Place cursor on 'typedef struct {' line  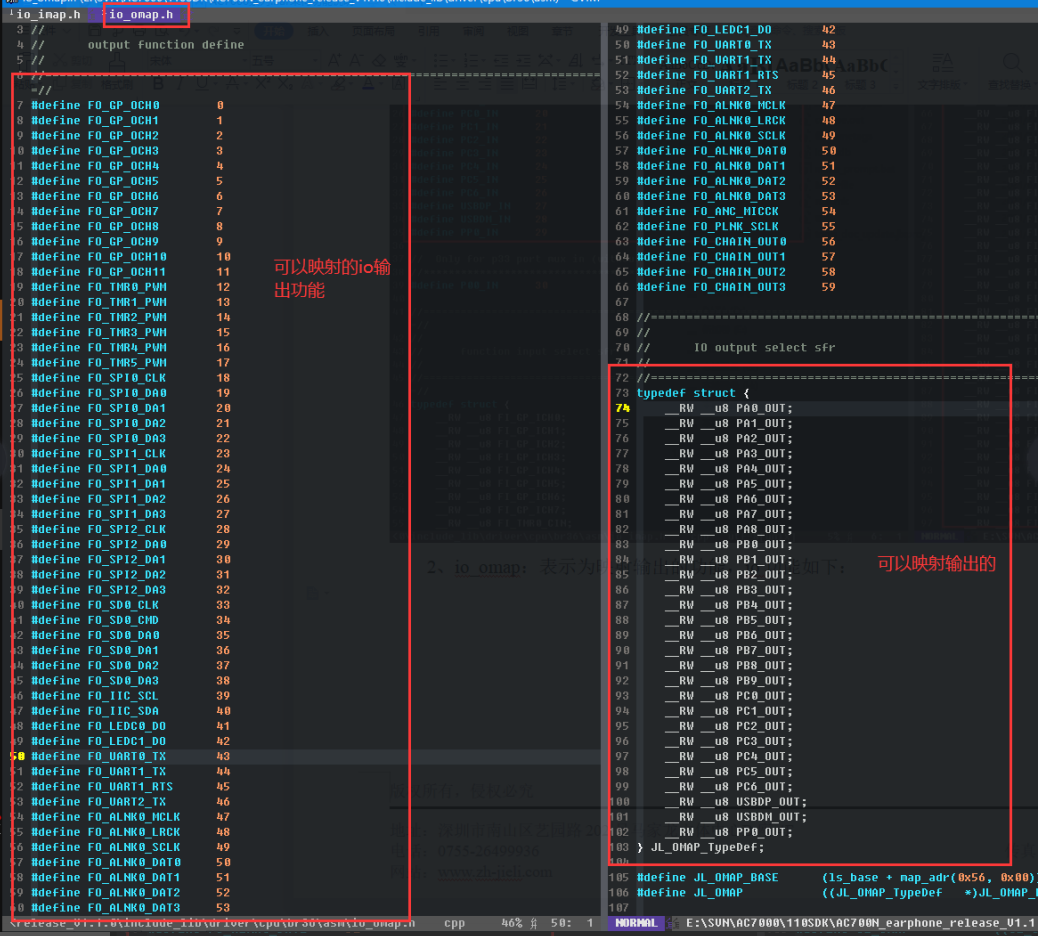click(692, 393)
